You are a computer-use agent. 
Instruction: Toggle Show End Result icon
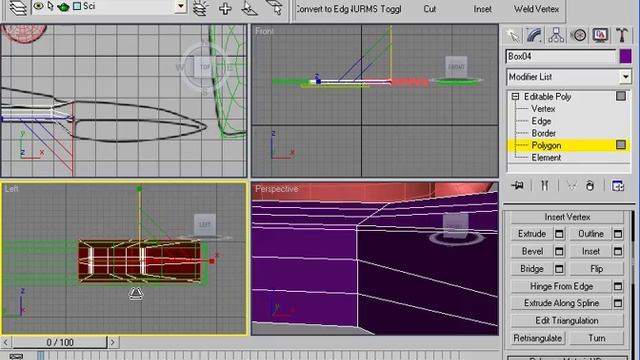tap(544, 186)
